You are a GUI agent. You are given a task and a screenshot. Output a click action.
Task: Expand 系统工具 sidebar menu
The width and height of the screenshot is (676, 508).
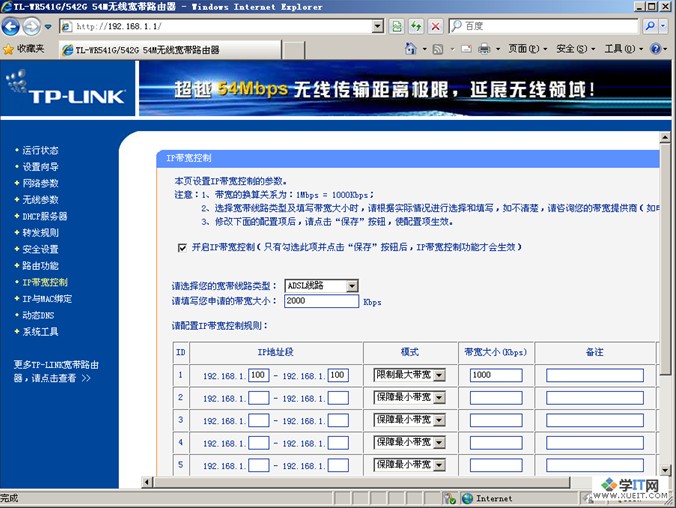pyautogui.click(x=40, y=332)
